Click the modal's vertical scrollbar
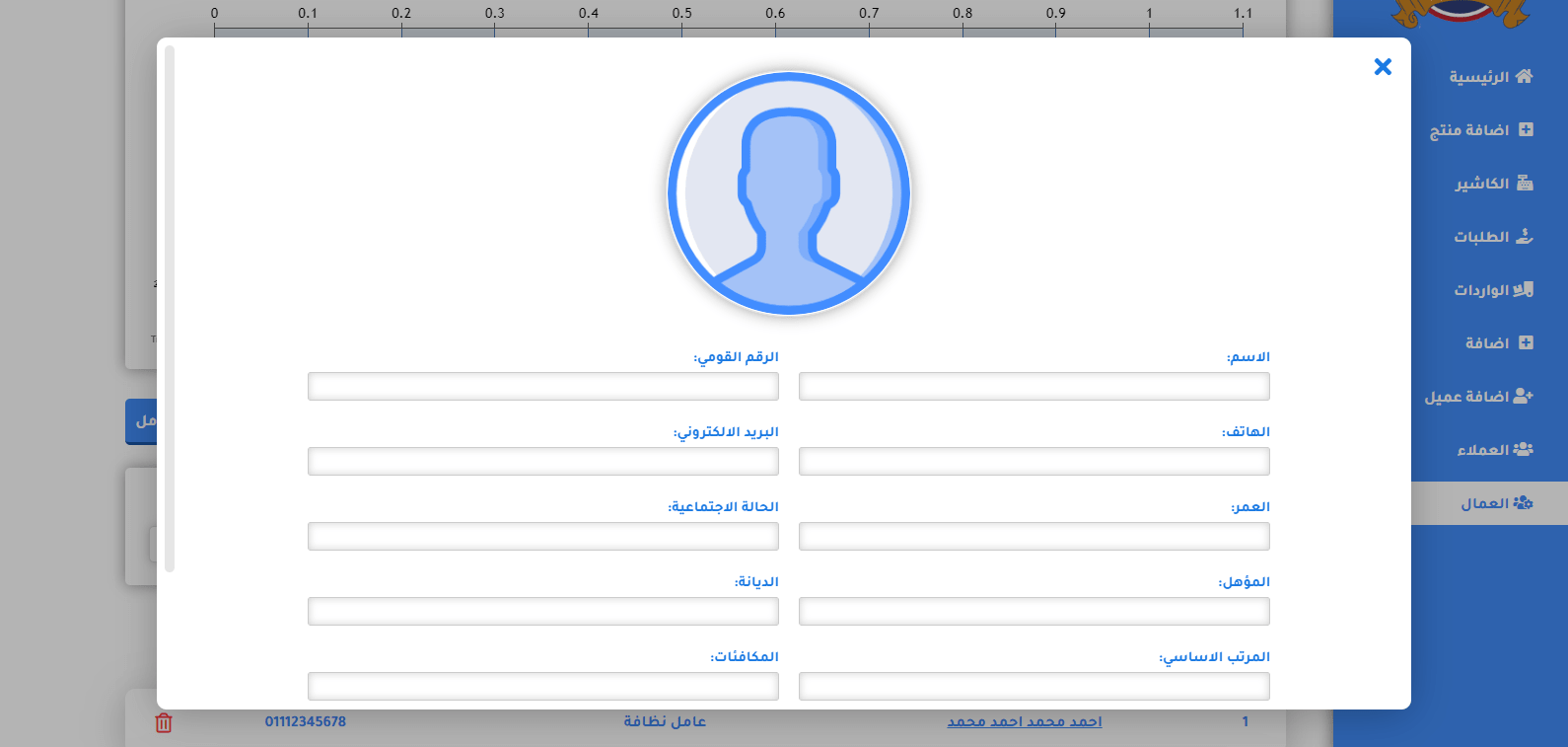The height and width of the screenshot is (747, 1568). click(x=170, y=308)
